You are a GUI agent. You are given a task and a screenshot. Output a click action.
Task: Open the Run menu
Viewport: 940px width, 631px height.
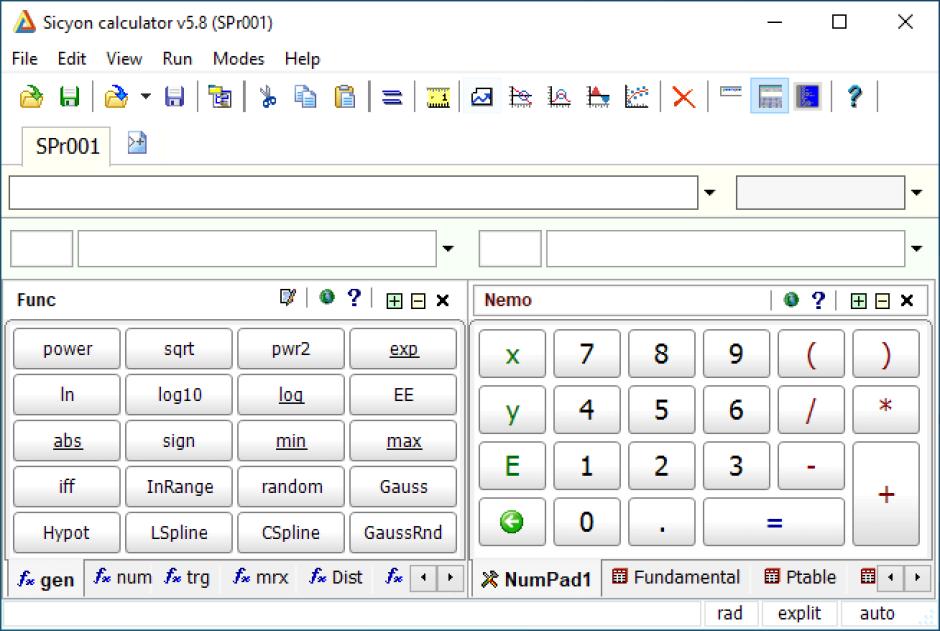(177, 59)
